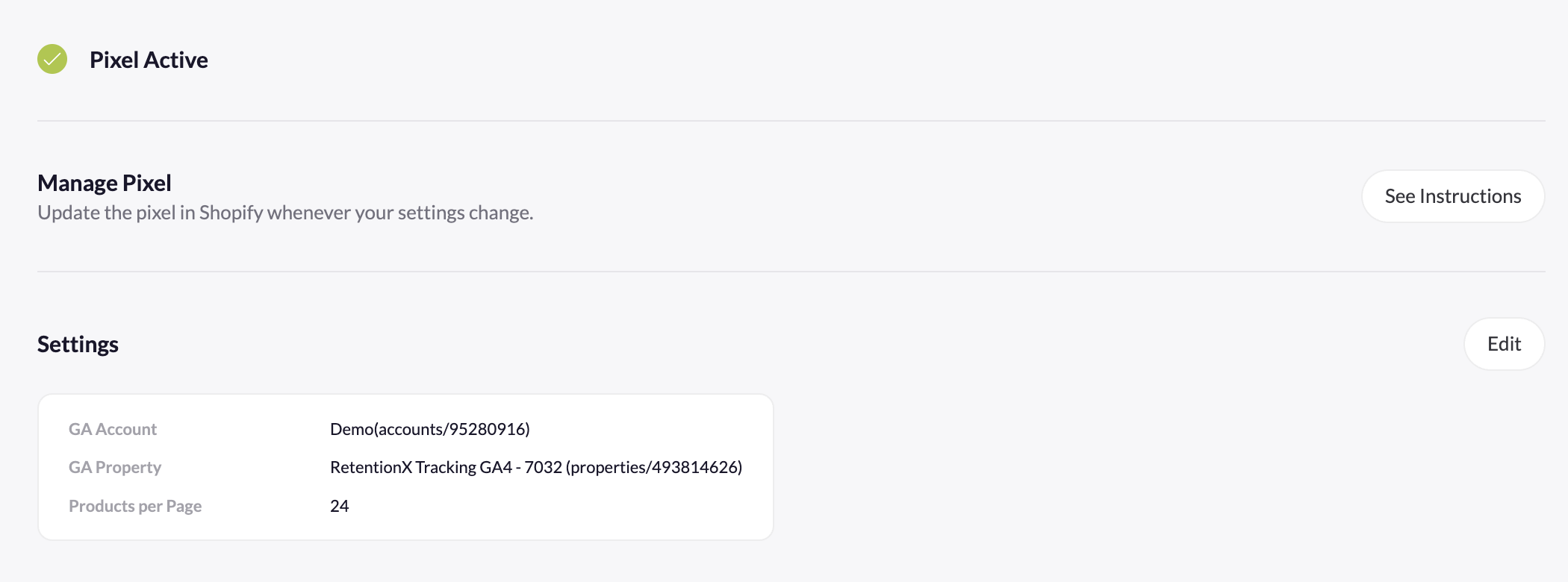Click the accounts/95280916 ID text
1568x582 pixels.
452,429
